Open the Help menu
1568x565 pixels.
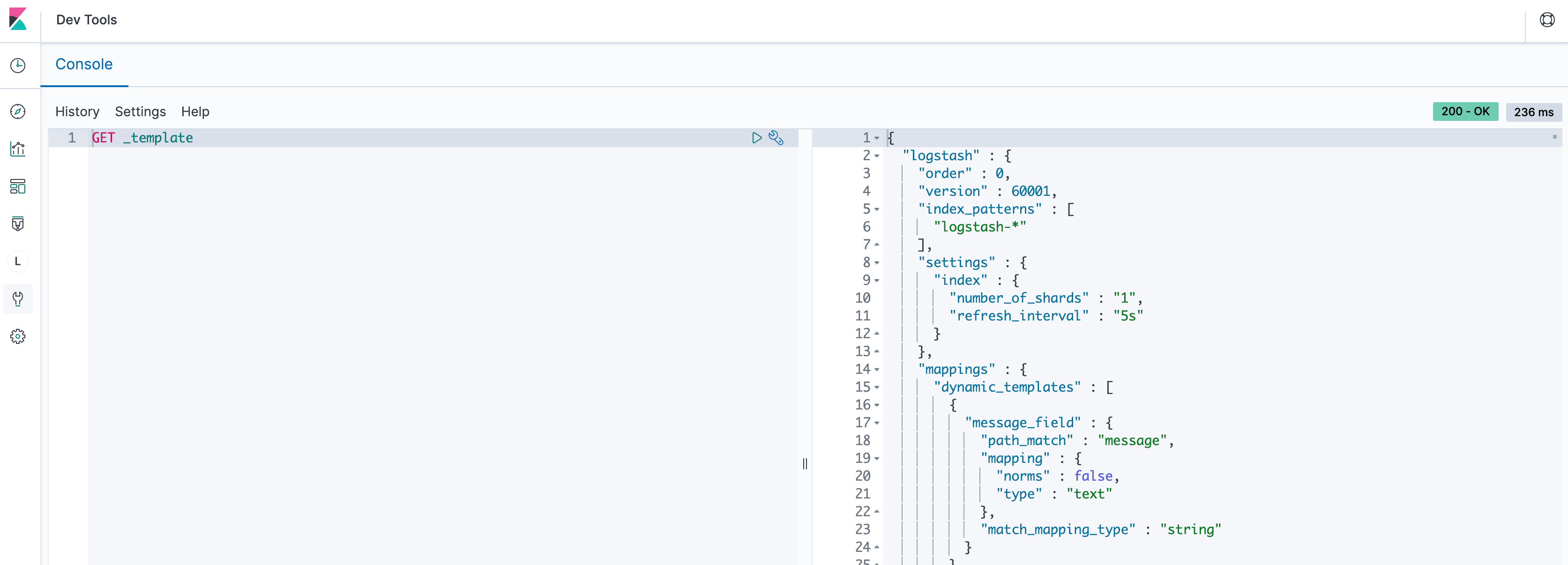[x=195, y=112]
